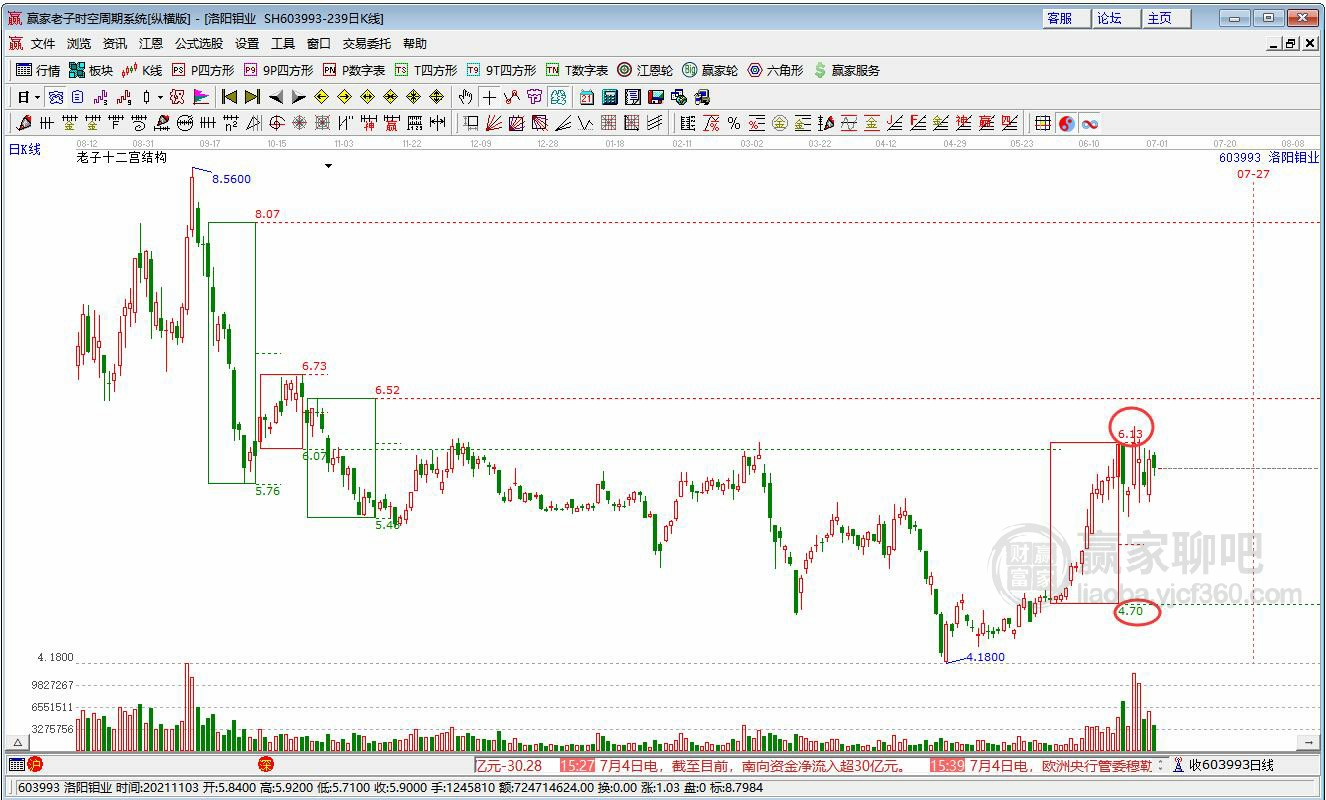Image resolution: width=1326 pixels, height=800 pixels.
Task: Open the 文件 menu
Action: coord(43,44)
